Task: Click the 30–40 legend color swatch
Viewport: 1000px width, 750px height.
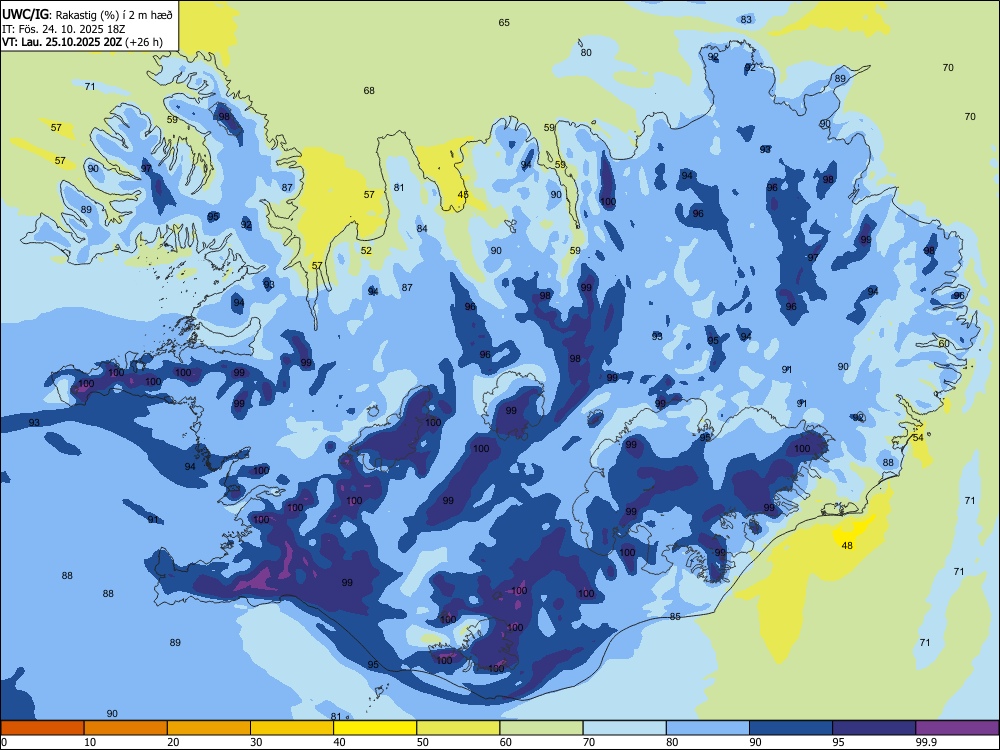Action: point(292,728)
